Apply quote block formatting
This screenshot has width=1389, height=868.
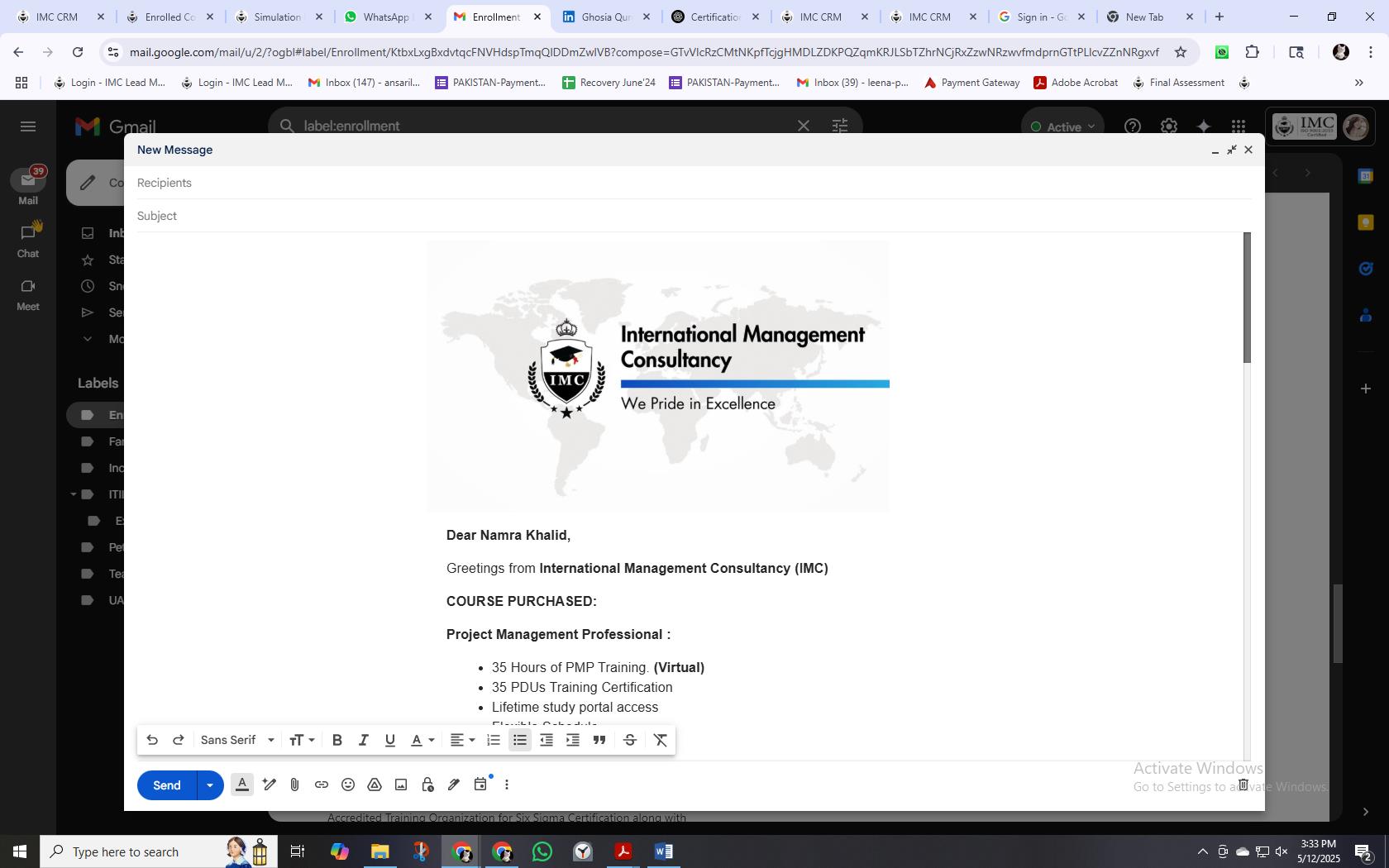pos(599,740)
